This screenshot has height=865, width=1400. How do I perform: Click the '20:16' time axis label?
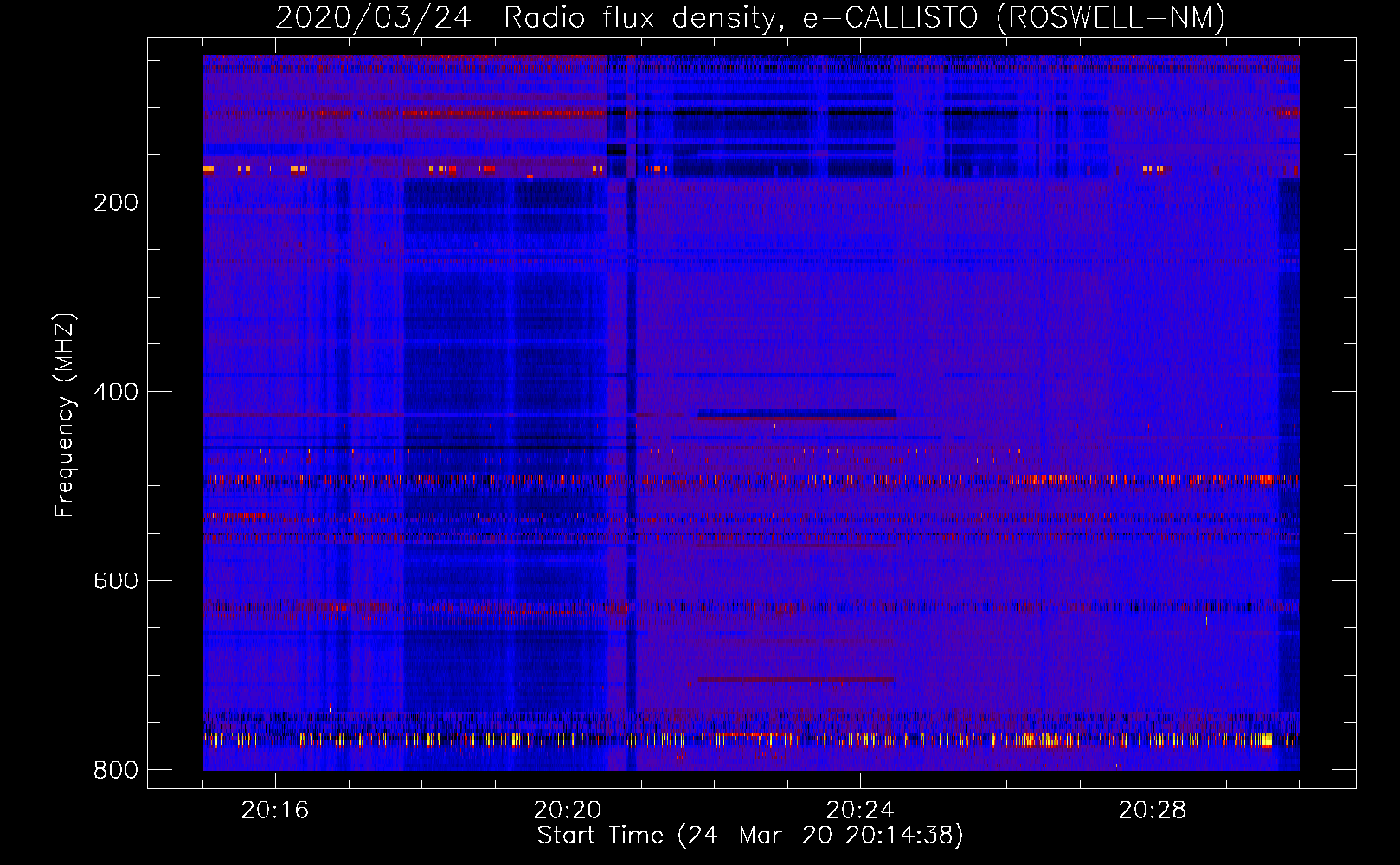pos(275,811)
